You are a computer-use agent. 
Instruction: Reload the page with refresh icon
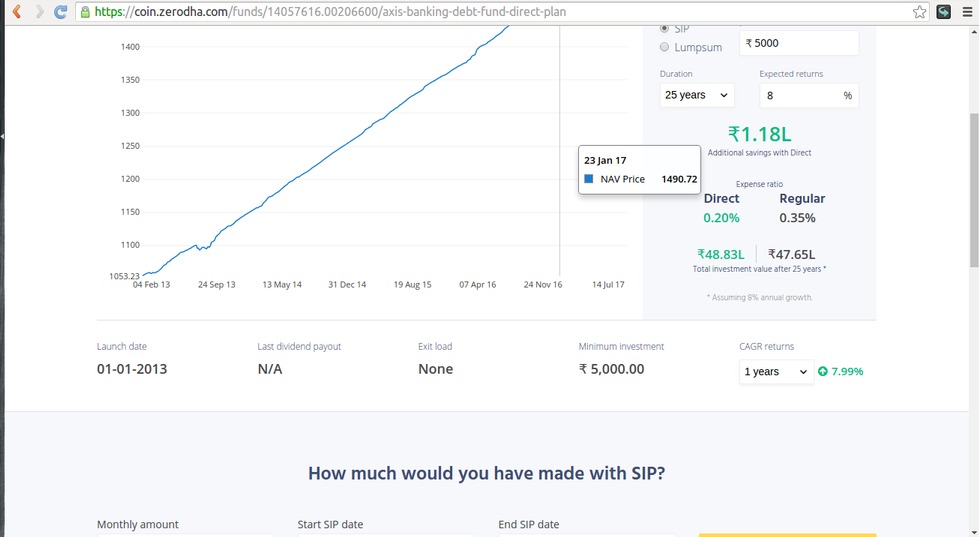point(61,11)
